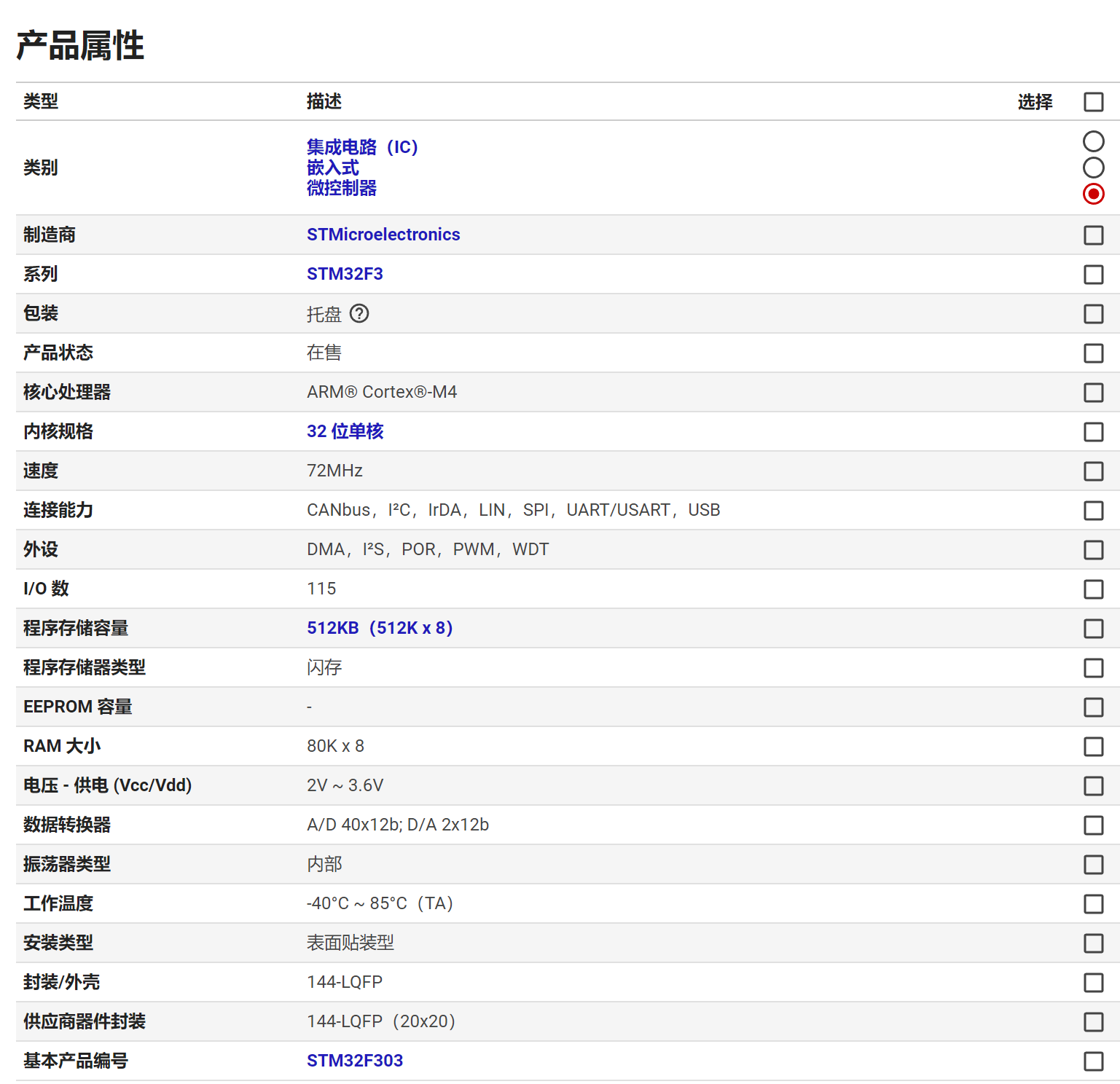This screenshot has width=1120, height=1084.
Task: Check the 连接能力 row checkbox
Action: pyautogui.click(x=1093, y=511)
